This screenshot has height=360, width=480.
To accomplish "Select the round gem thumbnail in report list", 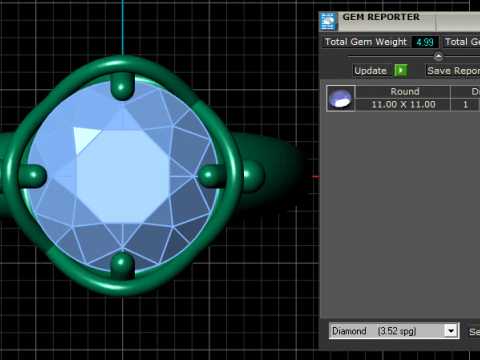I will [x=340, y=98].
